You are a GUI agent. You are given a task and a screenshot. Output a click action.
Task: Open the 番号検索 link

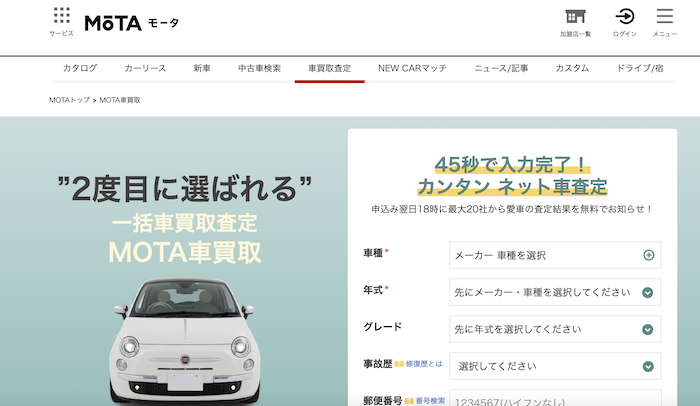(x=430, y=401)
